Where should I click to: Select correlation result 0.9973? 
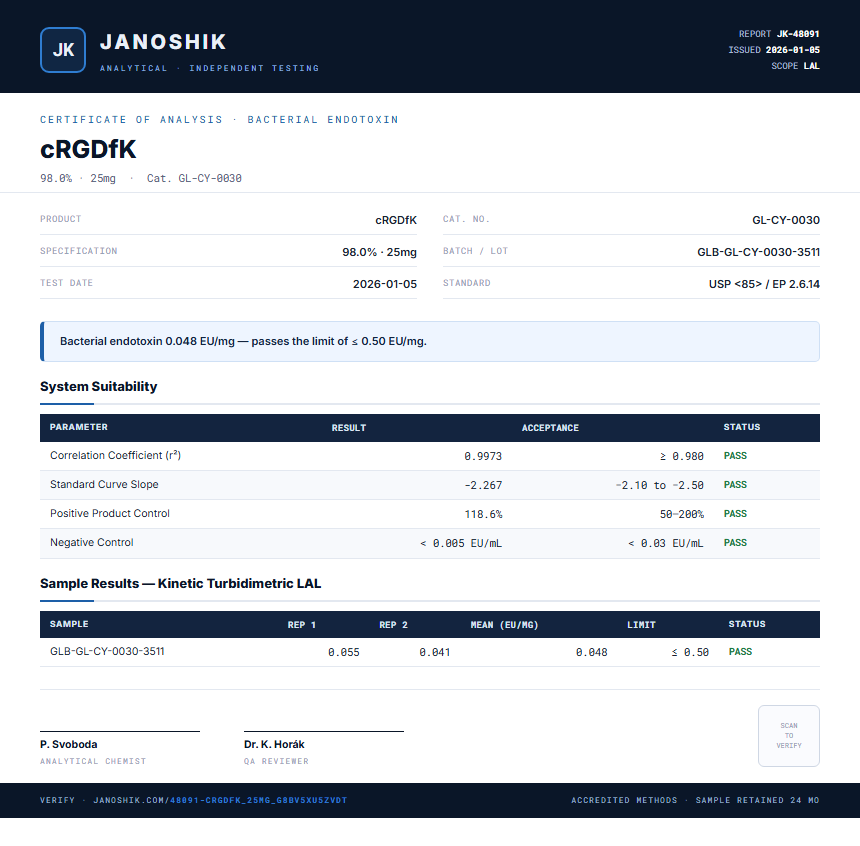[483, 456]
